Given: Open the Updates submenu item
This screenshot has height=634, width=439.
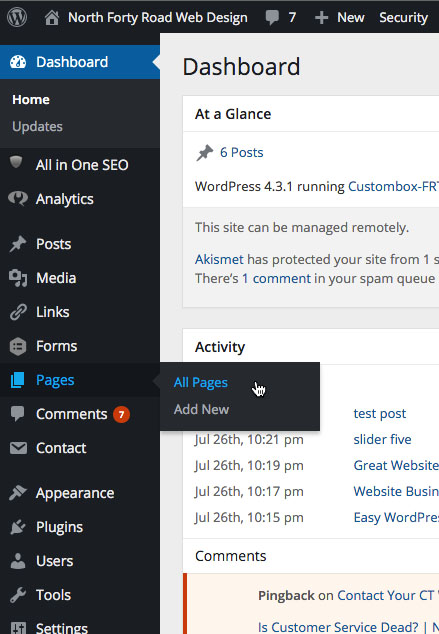Looking at the screenshot, I should [37, 127].
